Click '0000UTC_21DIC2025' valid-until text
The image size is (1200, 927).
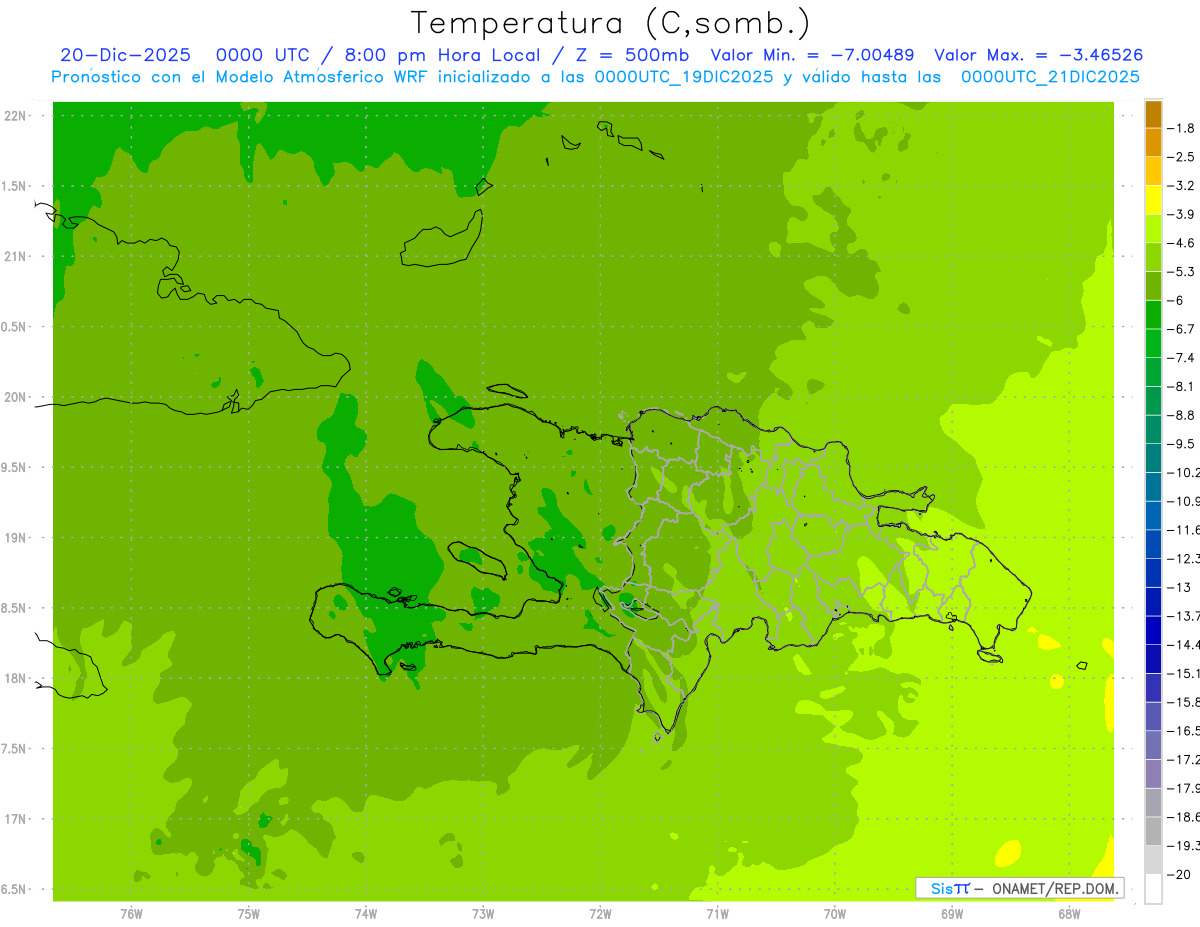pyautogui.click(x=1050, y=76)
